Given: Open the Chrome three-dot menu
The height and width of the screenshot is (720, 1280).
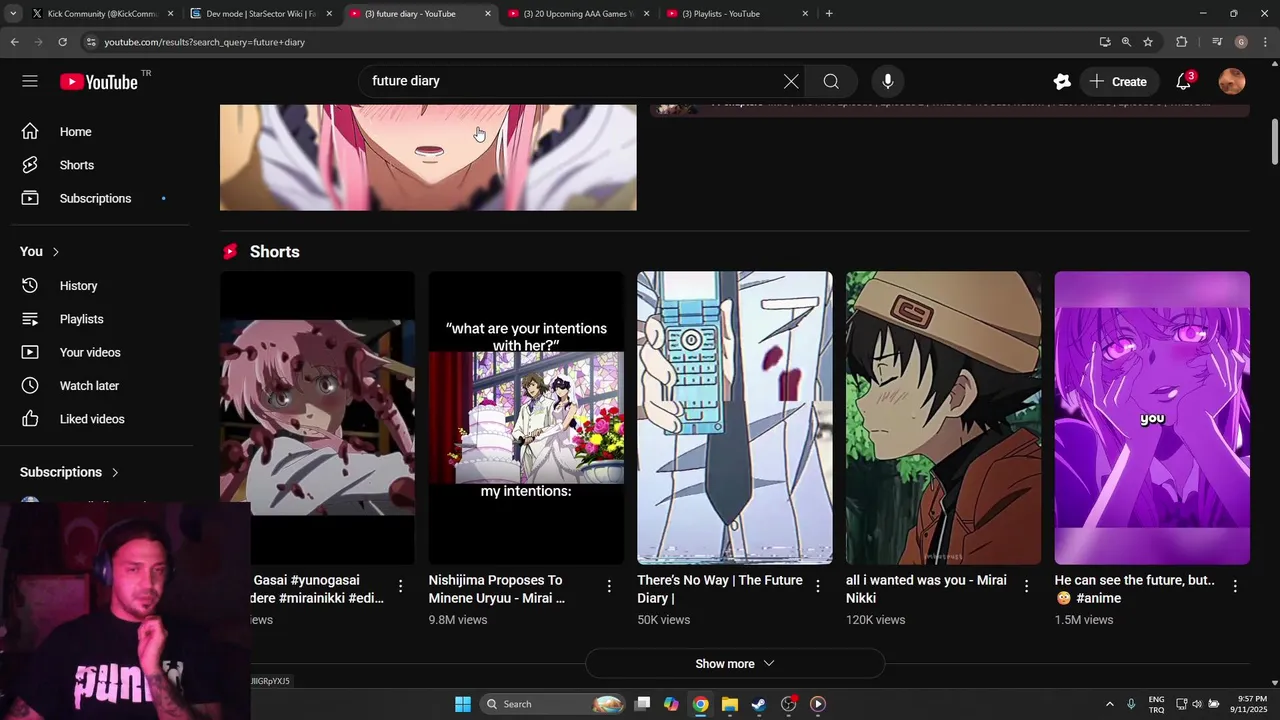Looking at the screenshot, I should (1266, 42).
